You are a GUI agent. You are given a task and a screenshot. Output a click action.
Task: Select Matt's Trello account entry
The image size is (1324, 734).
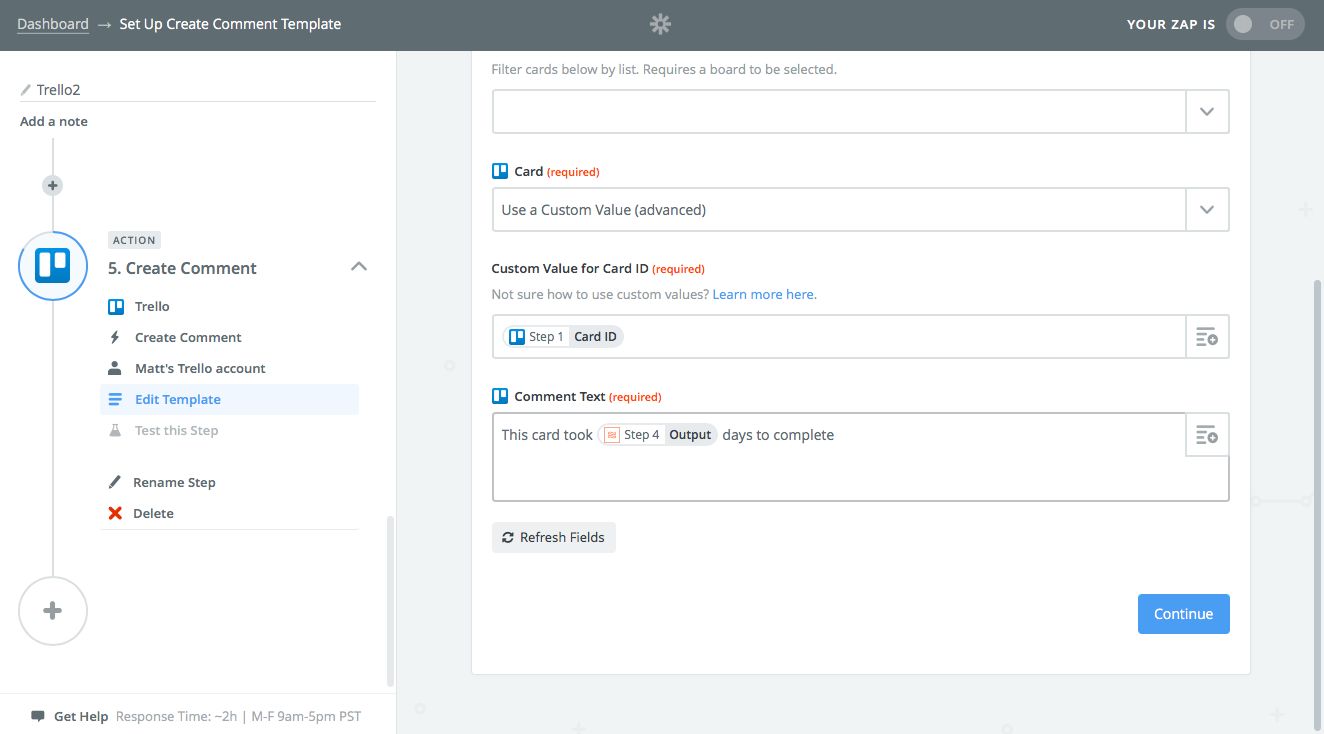200,368
